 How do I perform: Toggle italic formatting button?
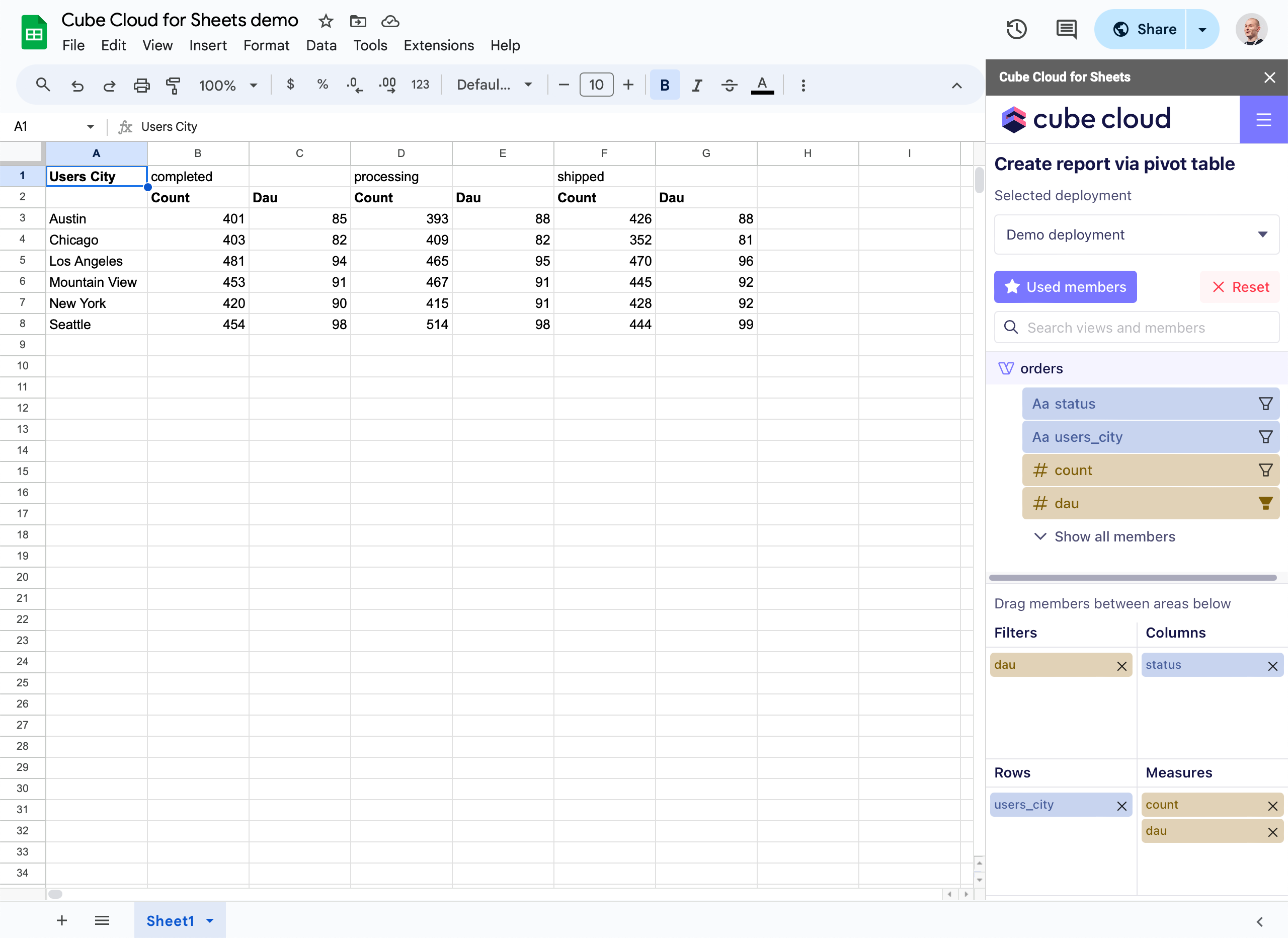[697, 85]
